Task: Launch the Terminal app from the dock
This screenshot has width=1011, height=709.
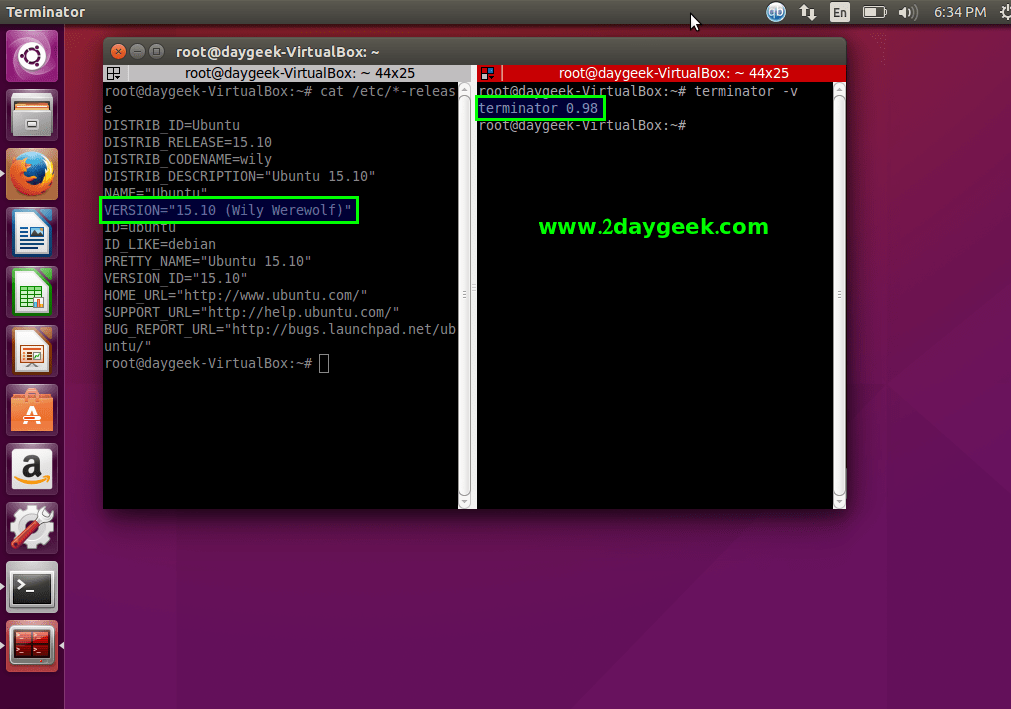Action: pyautogui.click(x=31, y=587)
